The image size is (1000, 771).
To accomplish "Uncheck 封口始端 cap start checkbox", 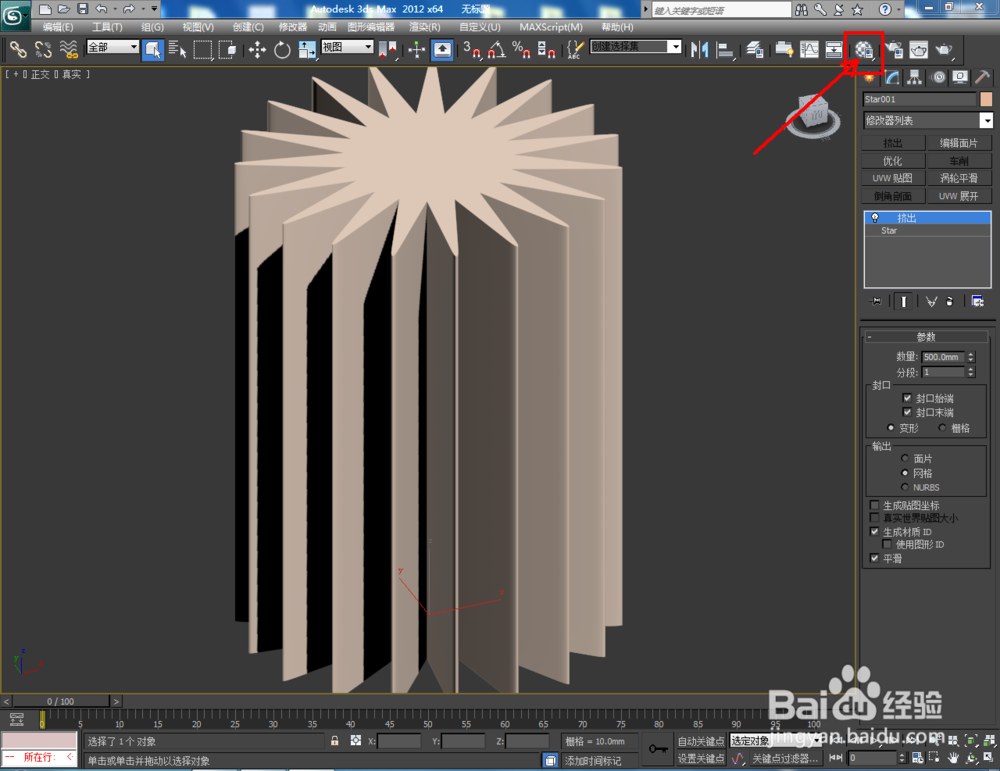I will point(907,398).
